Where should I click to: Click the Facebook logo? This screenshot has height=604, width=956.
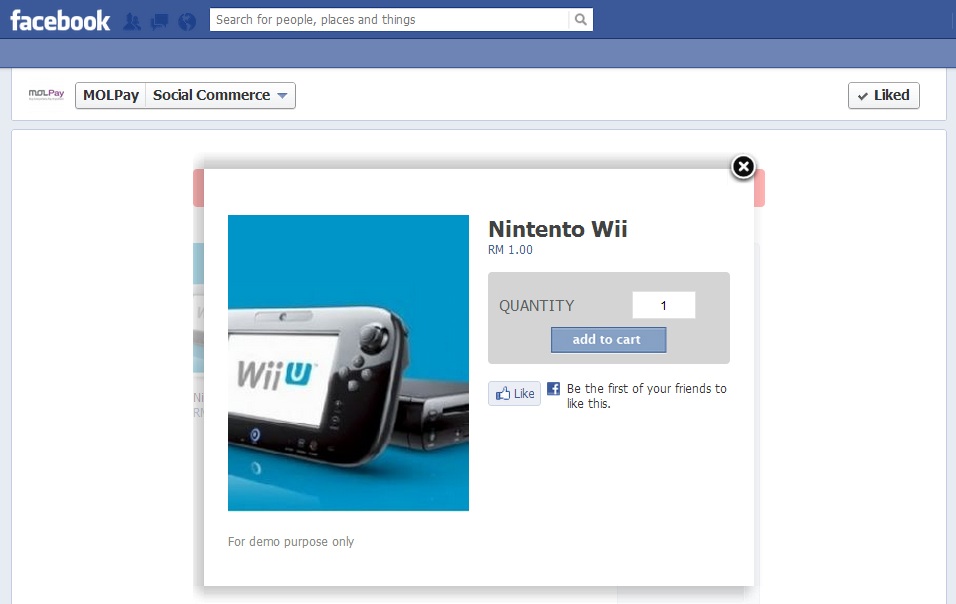pyautogui.click(x=60, y=20)
